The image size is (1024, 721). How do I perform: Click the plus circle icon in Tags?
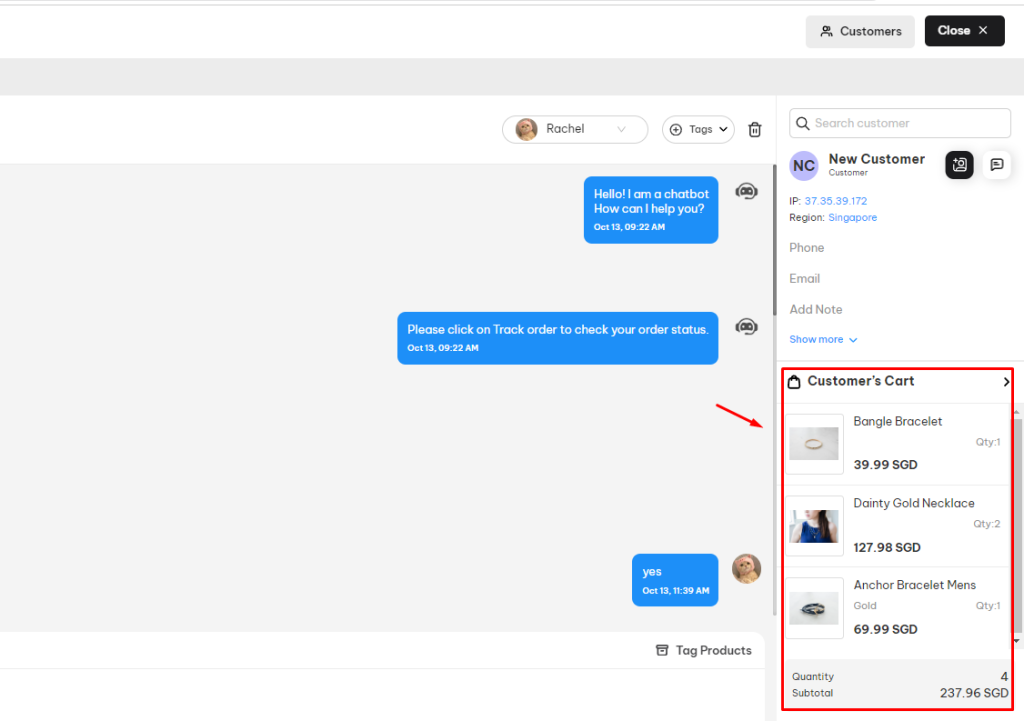tap(676, 129)
